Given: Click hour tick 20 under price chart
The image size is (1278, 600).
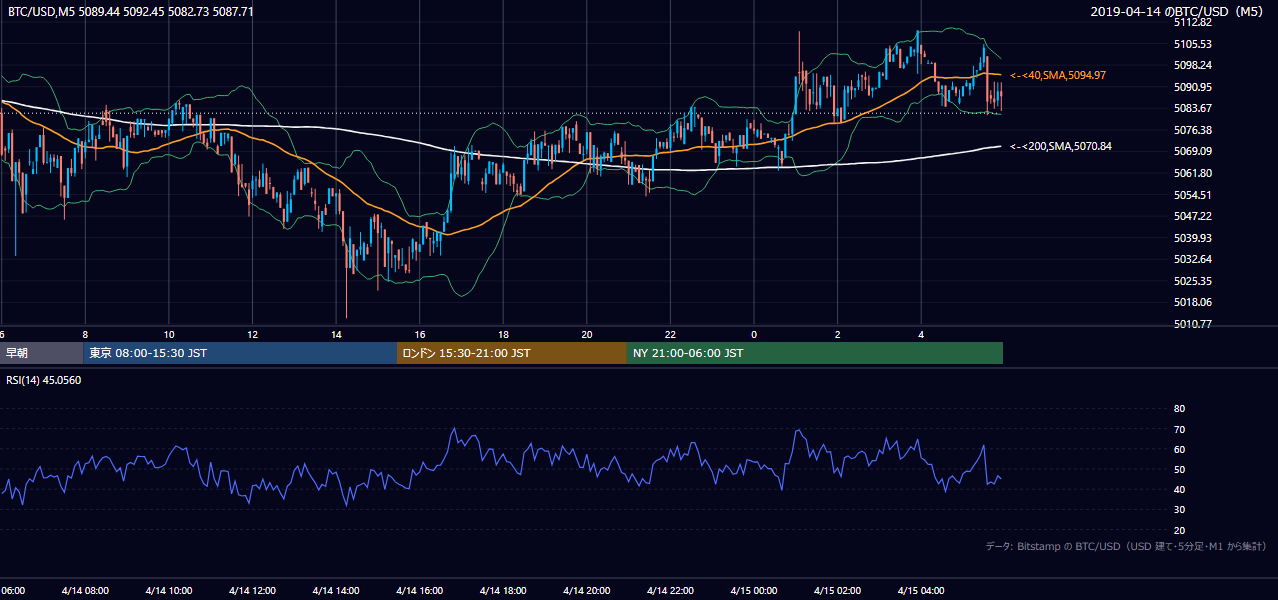Looking at the screenshot, I should (x=587, y=335).
